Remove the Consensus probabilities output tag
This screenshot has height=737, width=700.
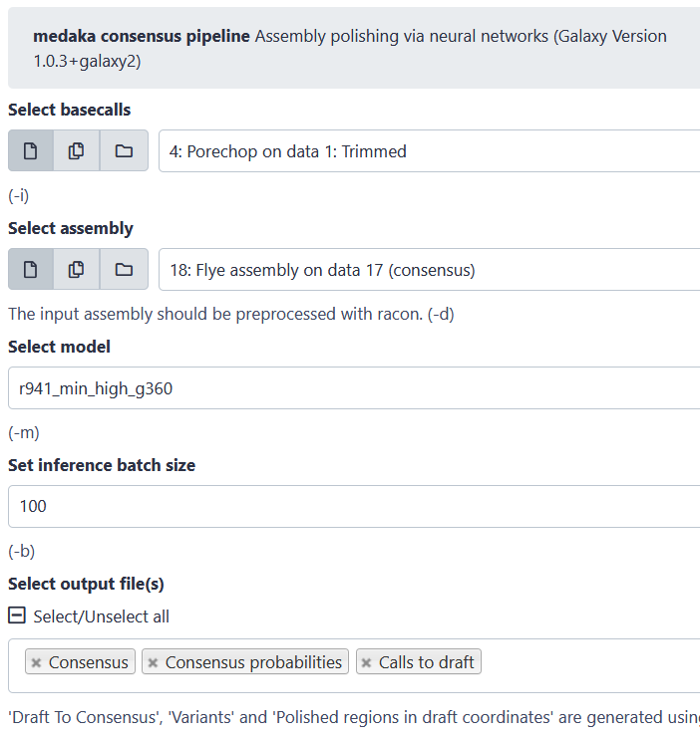click(x=153, y=663)
